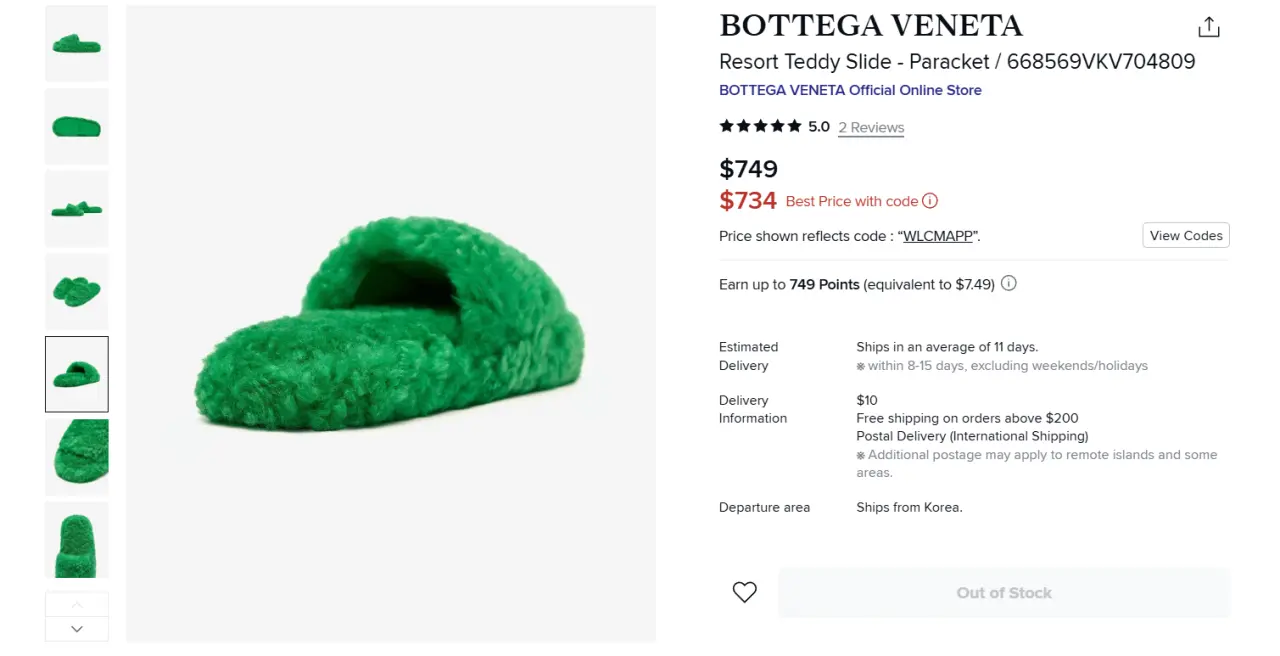Viewport: 1280px width, 656px height.
Task: Click the Out of Stock button
Action: [x=1003, y=593]
